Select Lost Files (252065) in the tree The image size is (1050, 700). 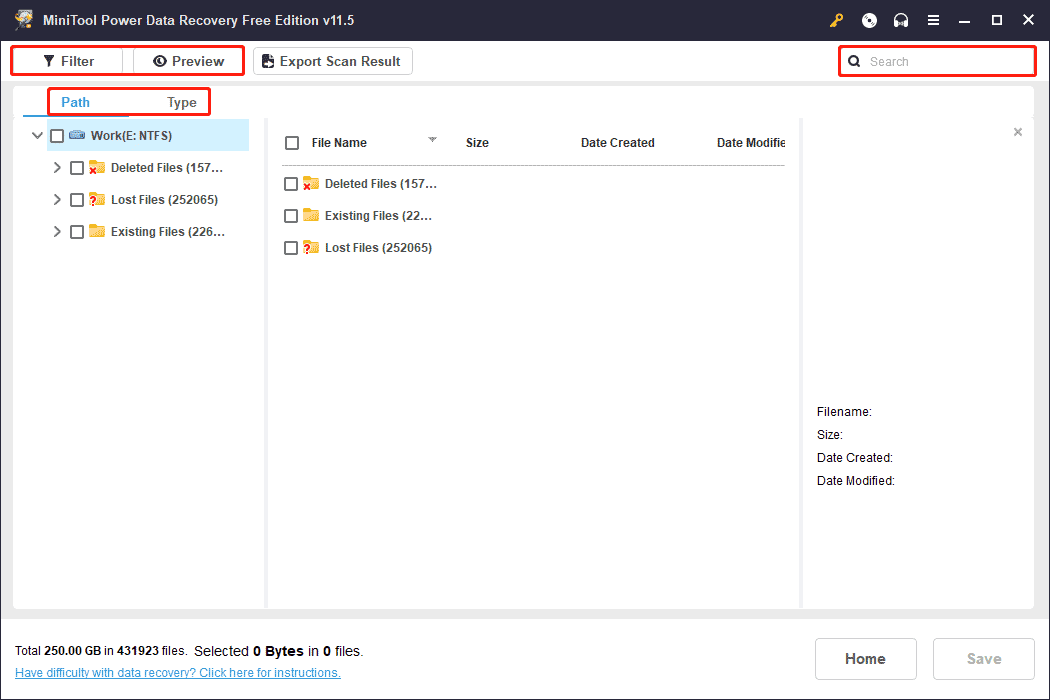tap(164, 200)
